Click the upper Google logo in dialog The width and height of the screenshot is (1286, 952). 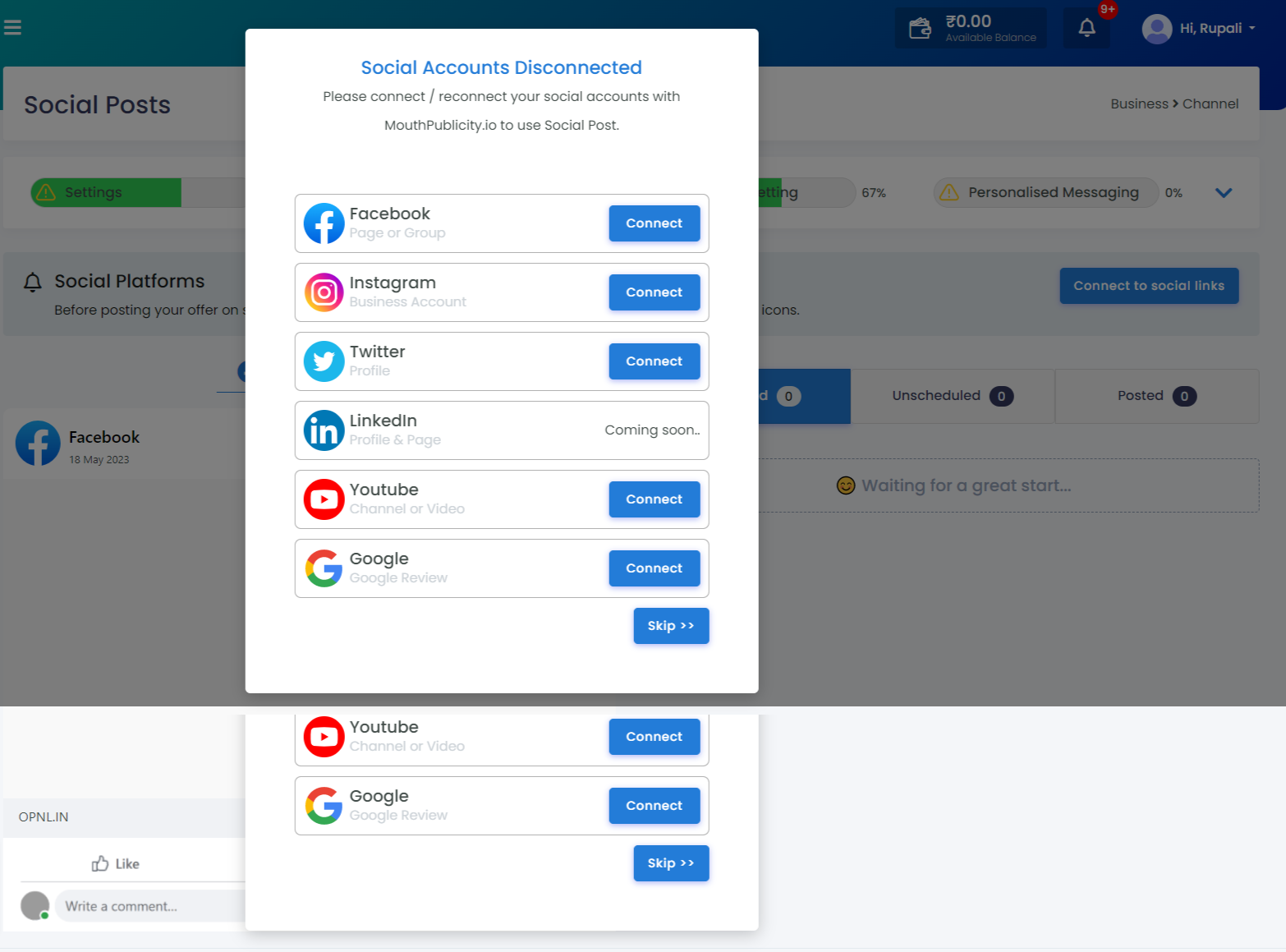pos(324,568)
